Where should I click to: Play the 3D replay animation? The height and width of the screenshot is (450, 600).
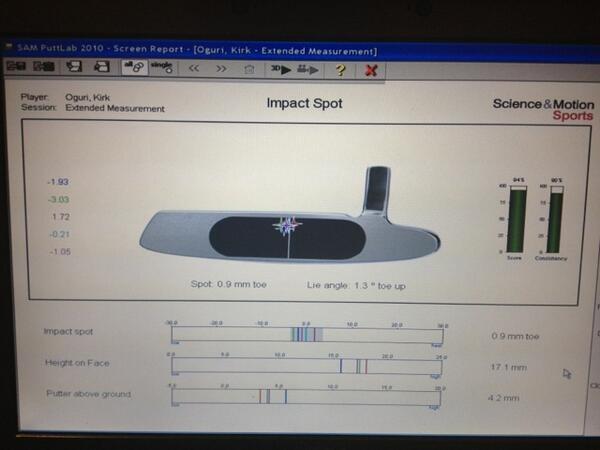(x=281, y=70)
